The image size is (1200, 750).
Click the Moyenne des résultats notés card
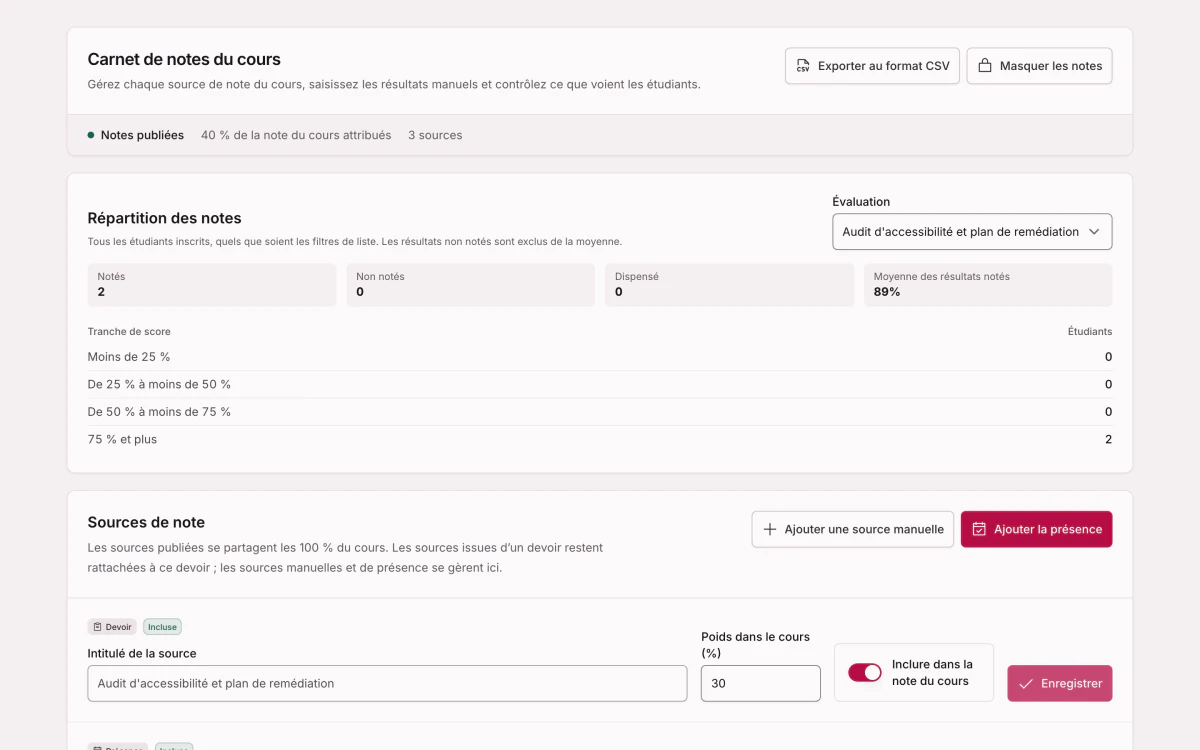[x=988, y=285]
